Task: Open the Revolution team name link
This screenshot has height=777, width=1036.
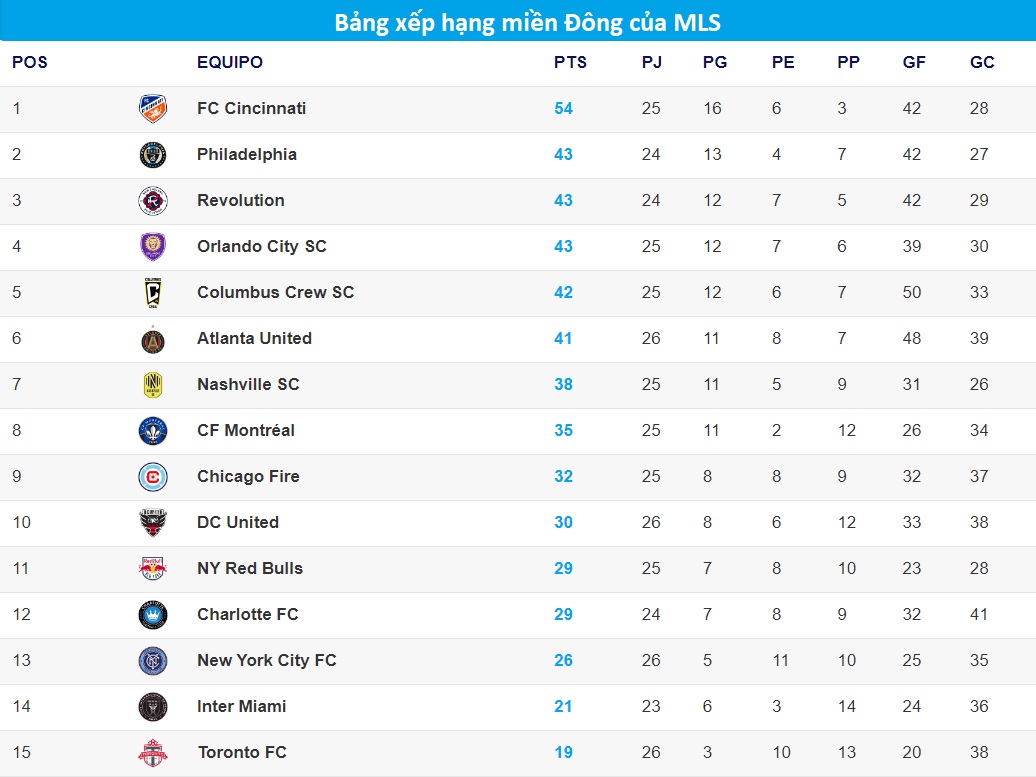Action: (x=240, y=200)
